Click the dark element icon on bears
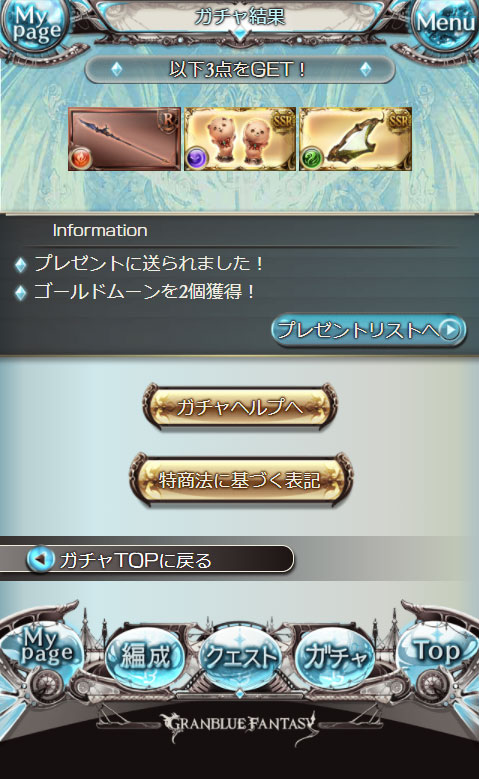 pyautogui.click(x=197, y=158)
